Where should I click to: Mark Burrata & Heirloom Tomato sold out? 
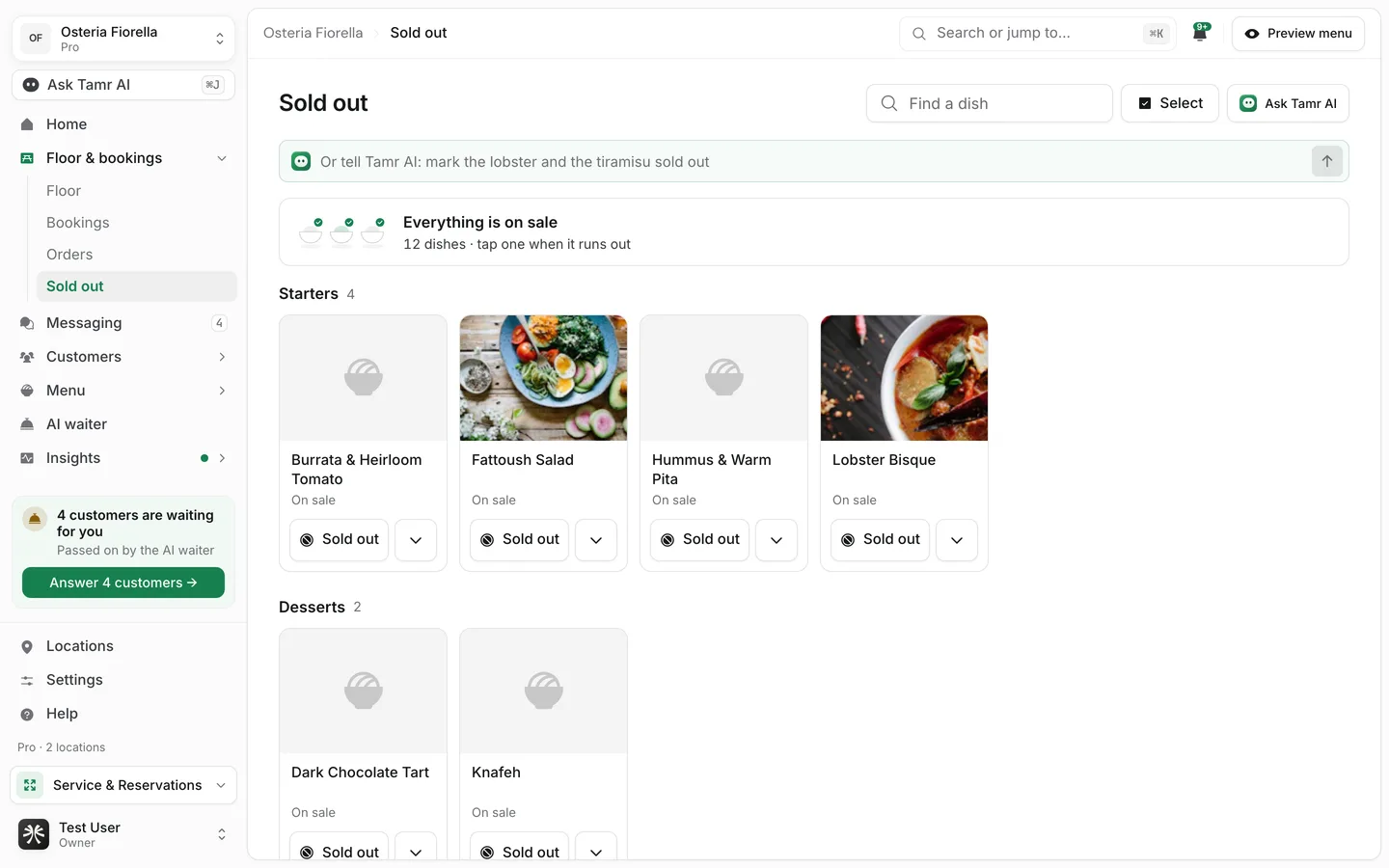click(x=339, y=540)
